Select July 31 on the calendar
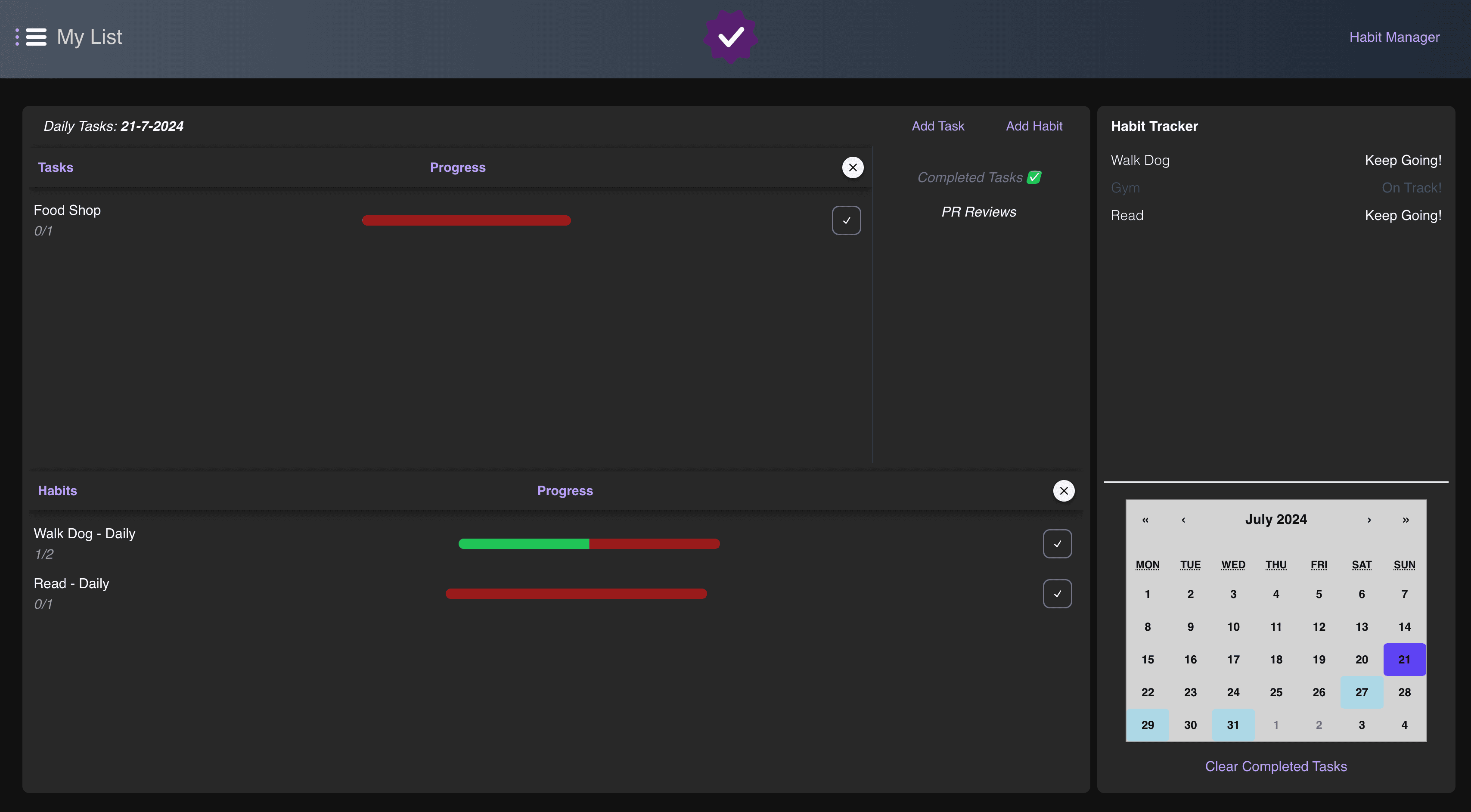Viewport: 1471px width, 812px height. pyautogui.click(x=1233, y=725)
